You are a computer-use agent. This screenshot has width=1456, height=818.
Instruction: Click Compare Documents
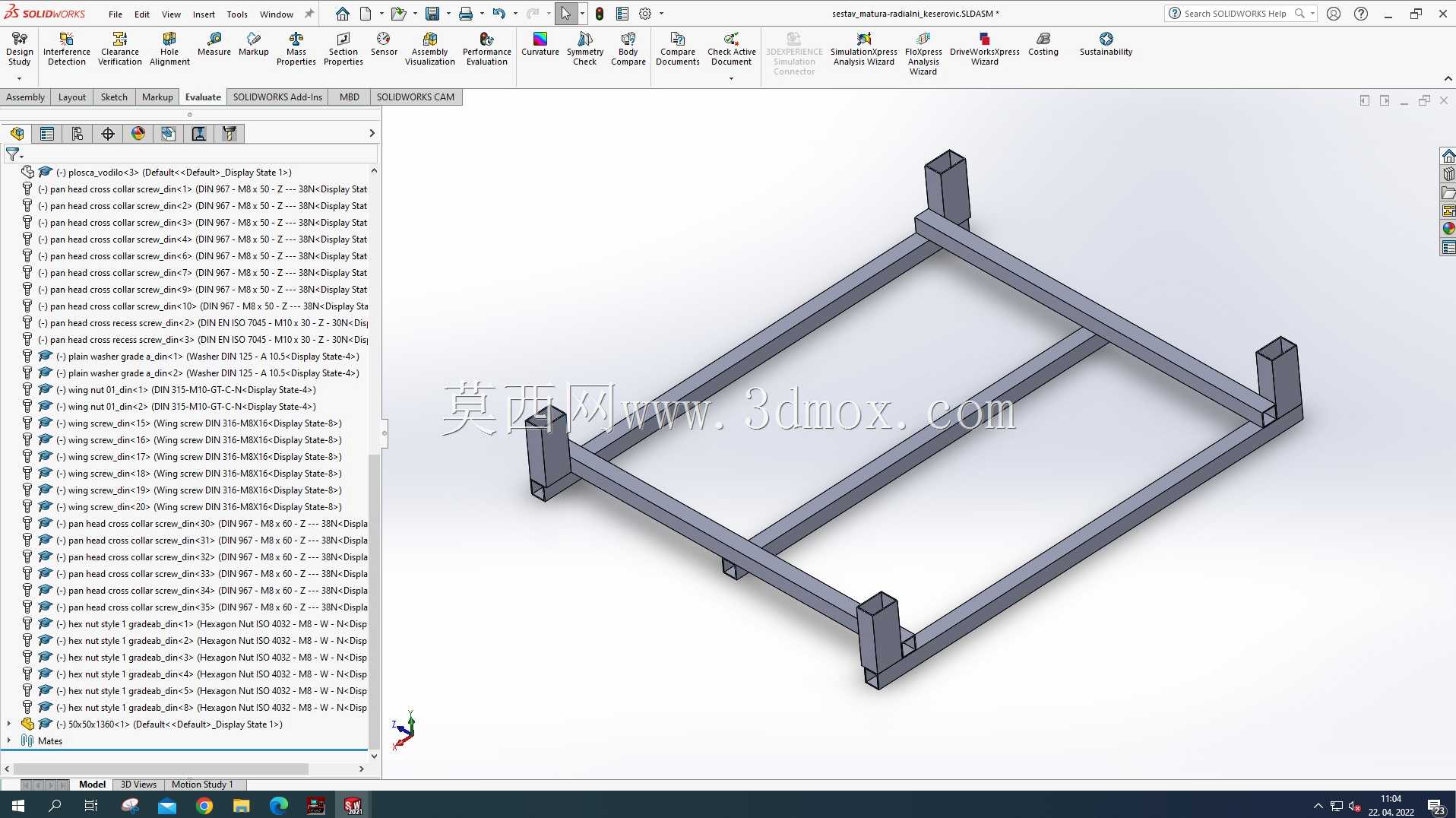678,49
